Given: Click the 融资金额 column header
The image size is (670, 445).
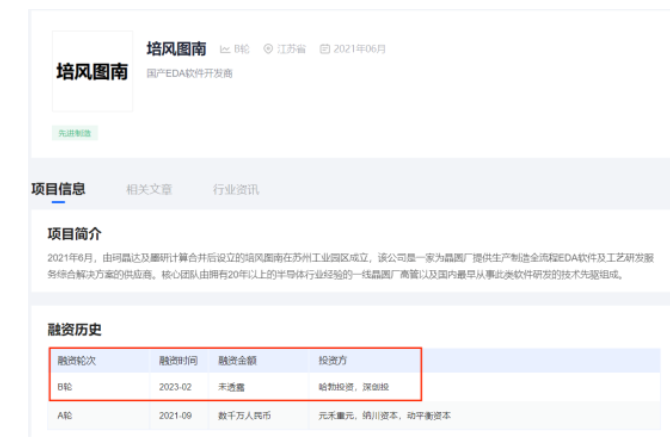Looking at the screenshot, I should click(x=238, y=360).
